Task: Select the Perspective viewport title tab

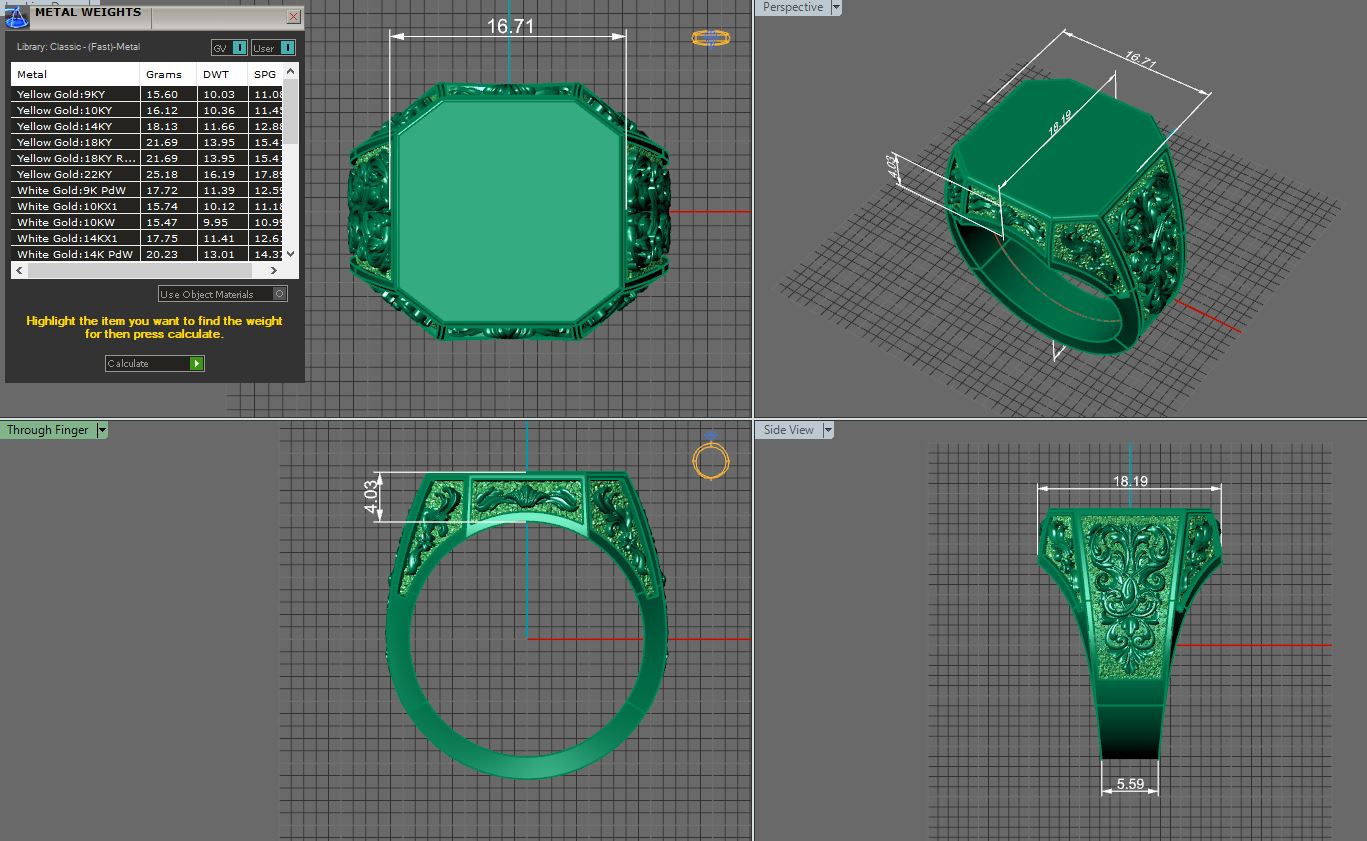Action: (x=793, y=7)
